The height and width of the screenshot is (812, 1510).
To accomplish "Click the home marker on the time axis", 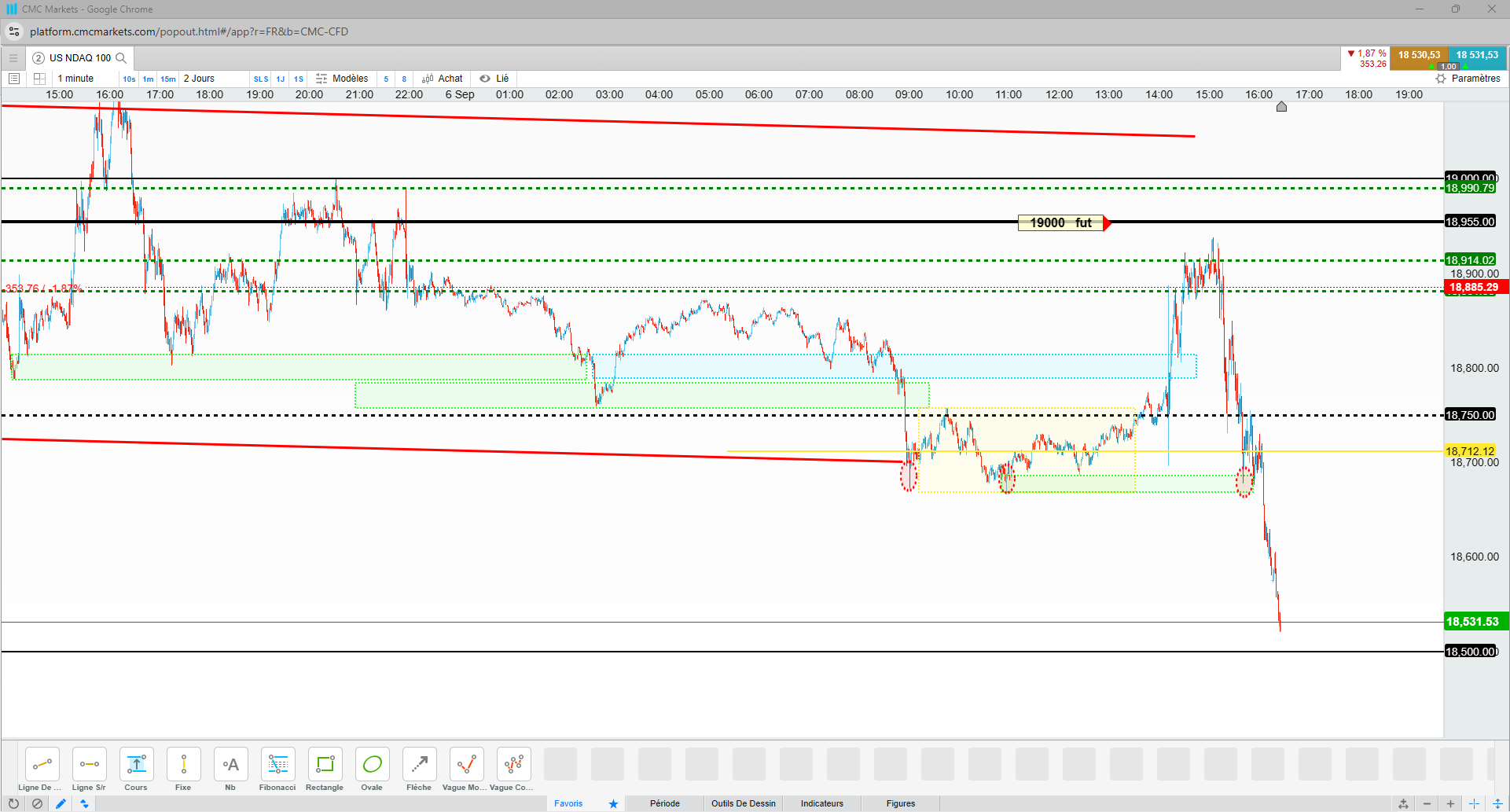I will click(x=1281, y=107).
